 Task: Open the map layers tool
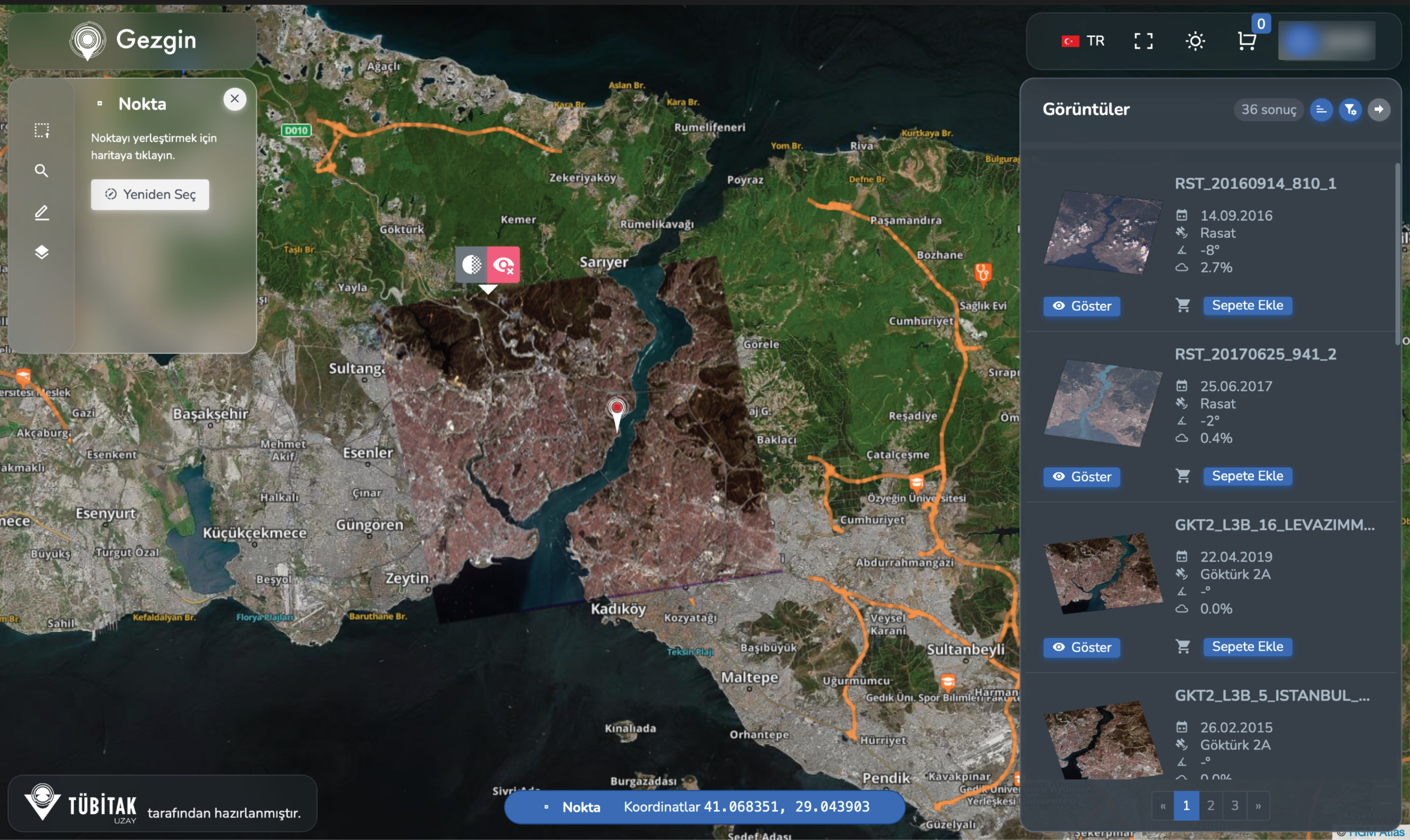(41, 252)
